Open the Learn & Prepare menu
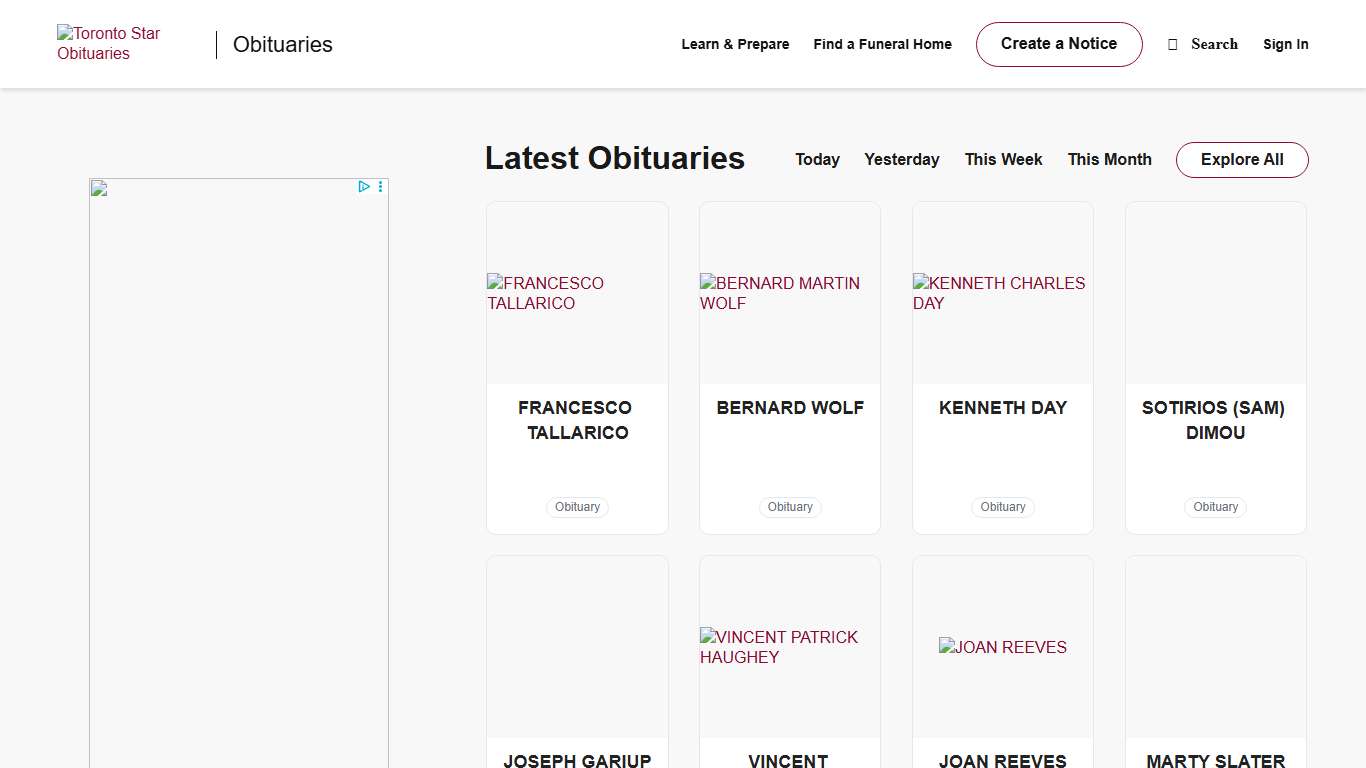Image resolution: width=1366 pixels, height=768 pixels. (x=735, y=44)
